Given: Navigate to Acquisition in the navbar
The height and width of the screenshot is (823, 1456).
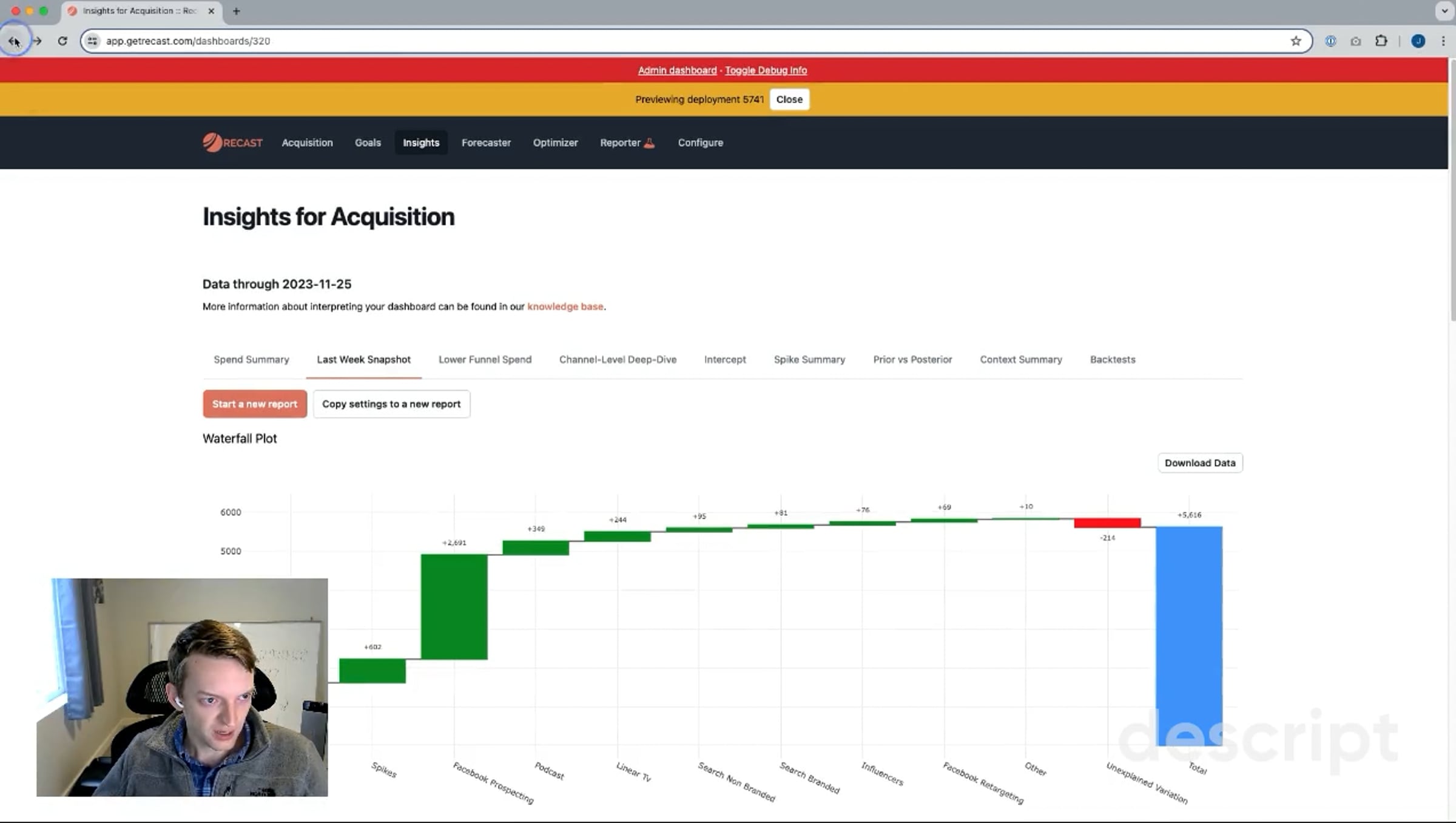Looking at the screenshot, I should point(307,143).
